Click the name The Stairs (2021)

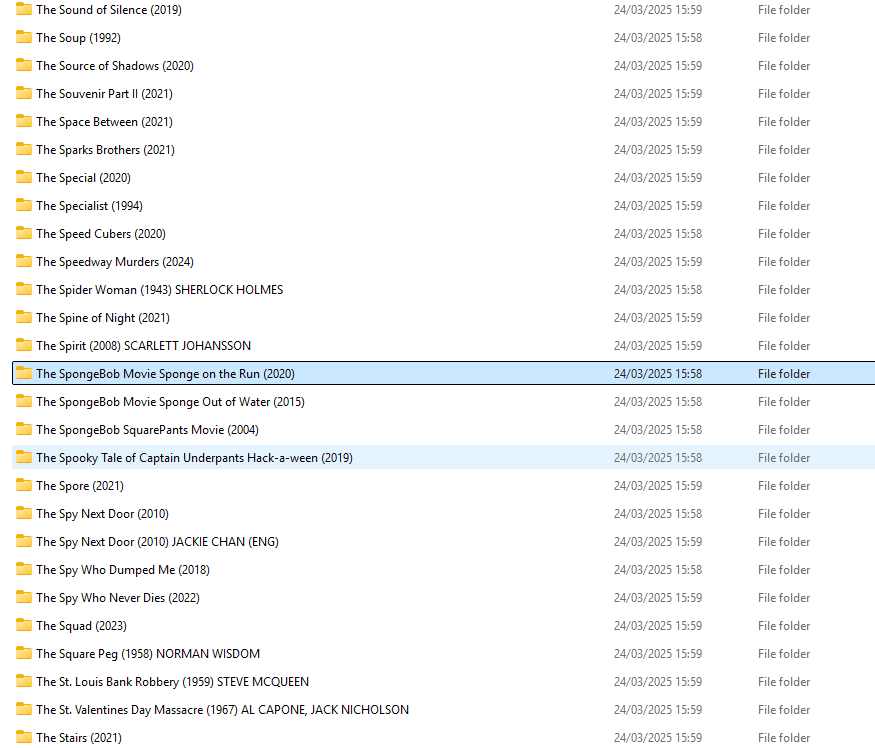(x=79, y=737)
